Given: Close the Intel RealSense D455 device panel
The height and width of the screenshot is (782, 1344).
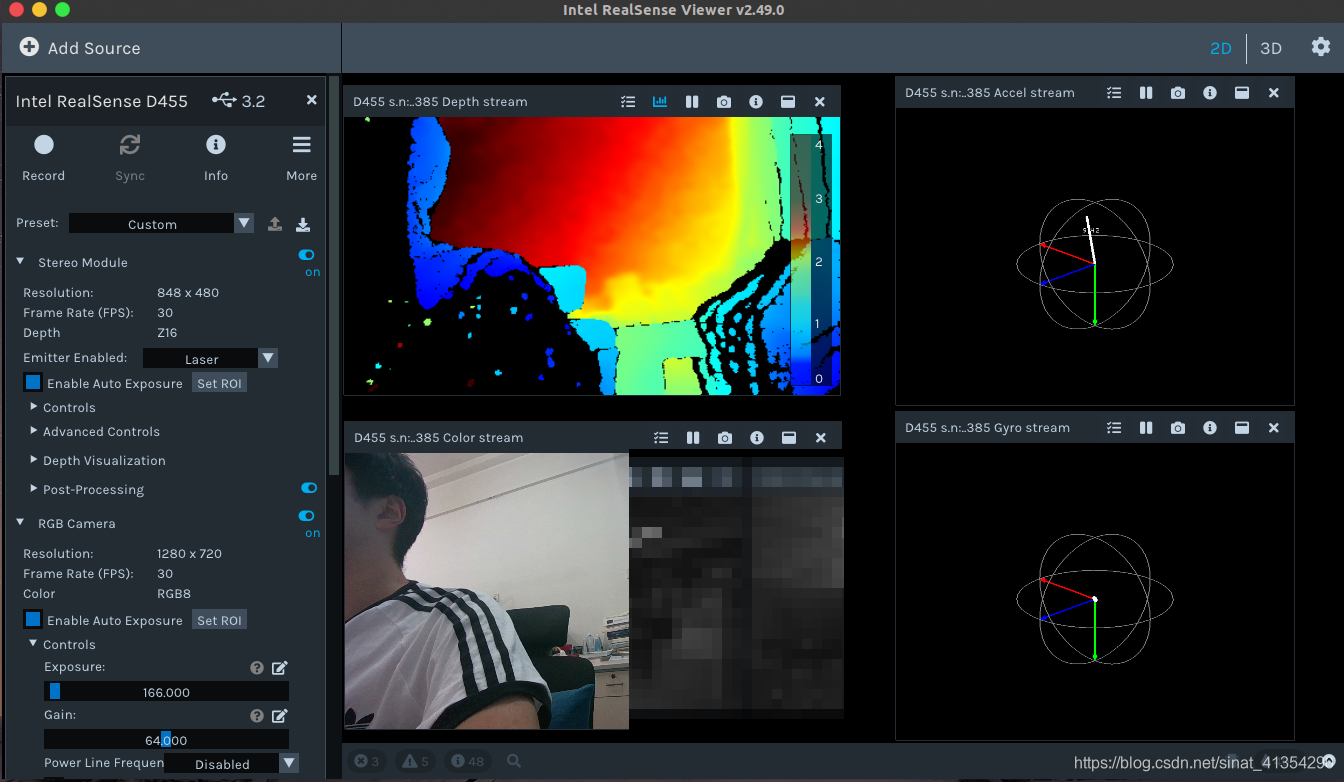Looking at the screenshot, I should pyautogui.click(x=311, y=100).
